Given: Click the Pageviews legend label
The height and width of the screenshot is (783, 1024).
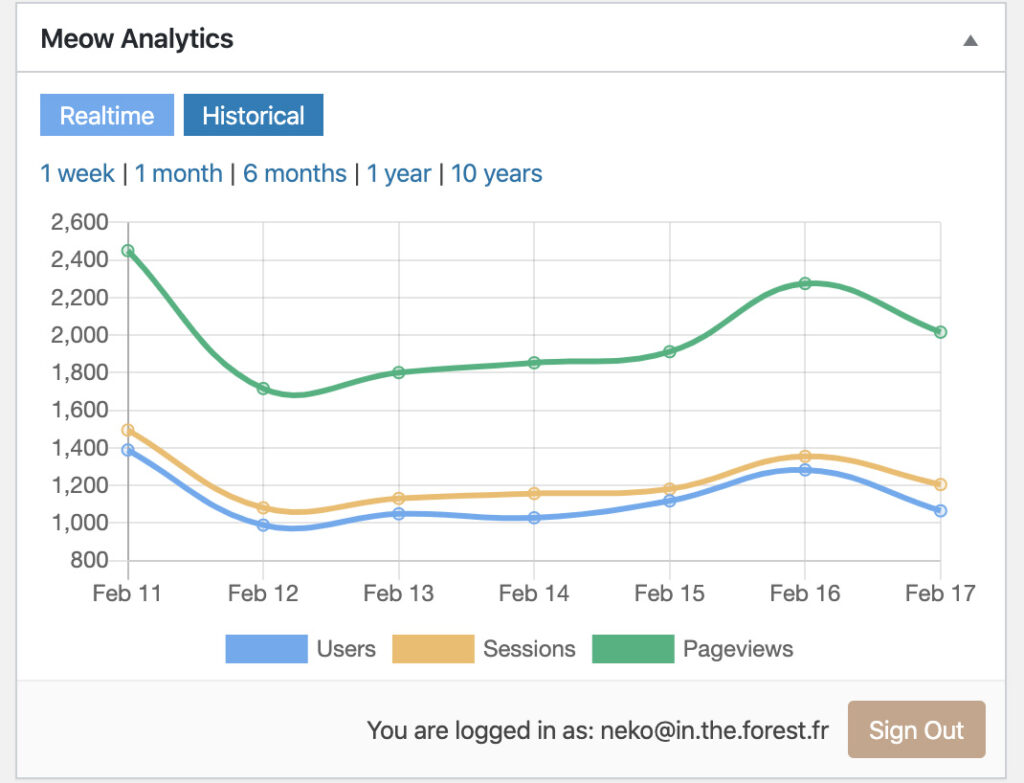Looking at the screenshot, I should 738,649.
